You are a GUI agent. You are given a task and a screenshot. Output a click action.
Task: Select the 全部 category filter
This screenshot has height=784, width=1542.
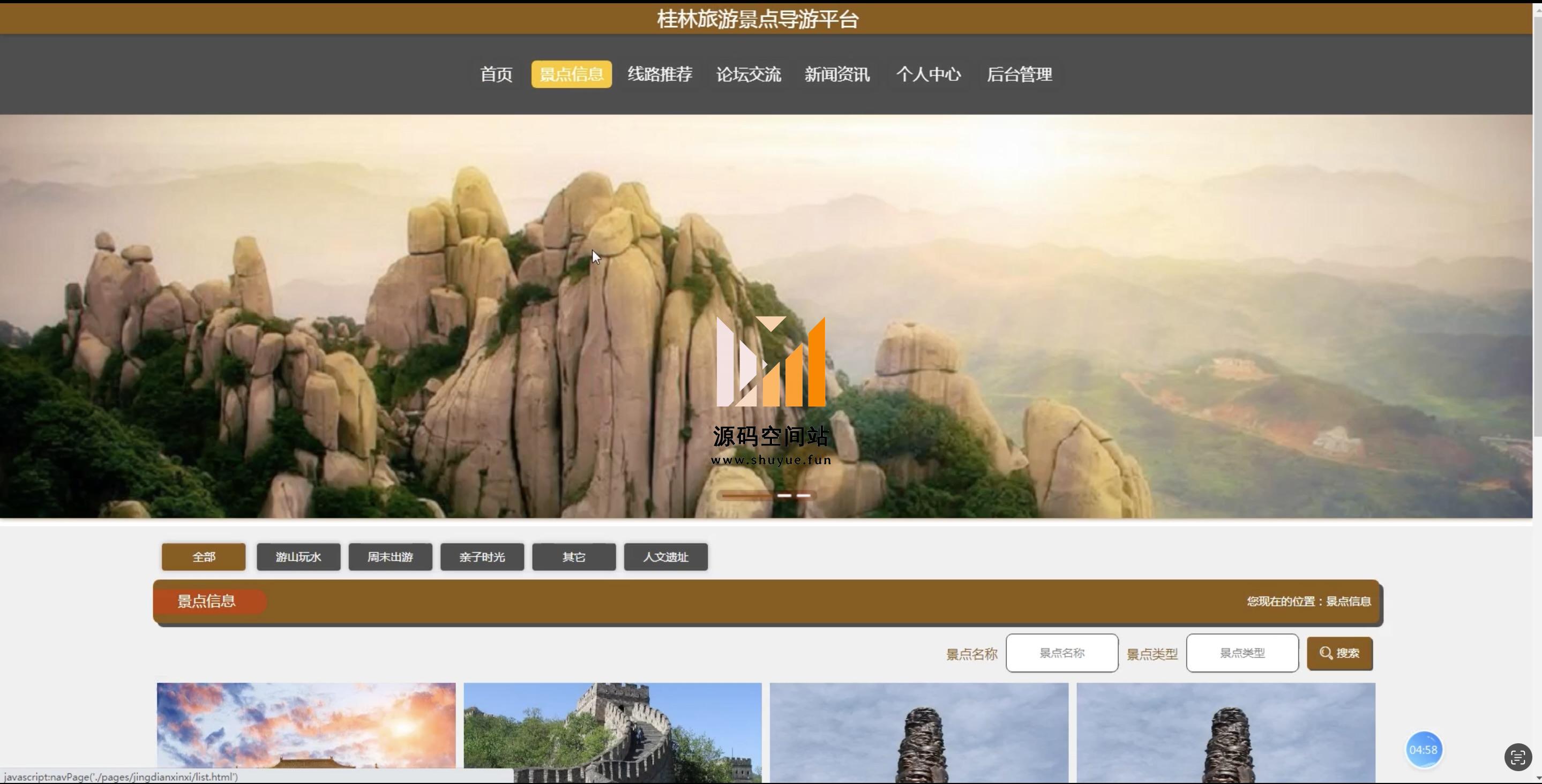coord(204,556)
